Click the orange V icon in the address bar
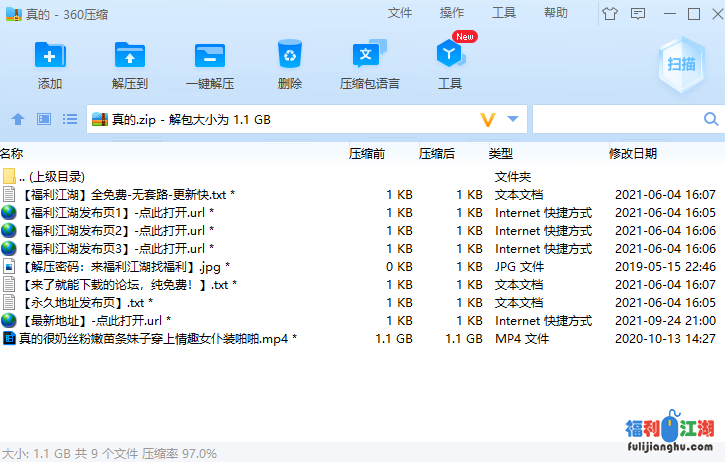This screenshot has height=462, width=725. click(x=488, y=120)
